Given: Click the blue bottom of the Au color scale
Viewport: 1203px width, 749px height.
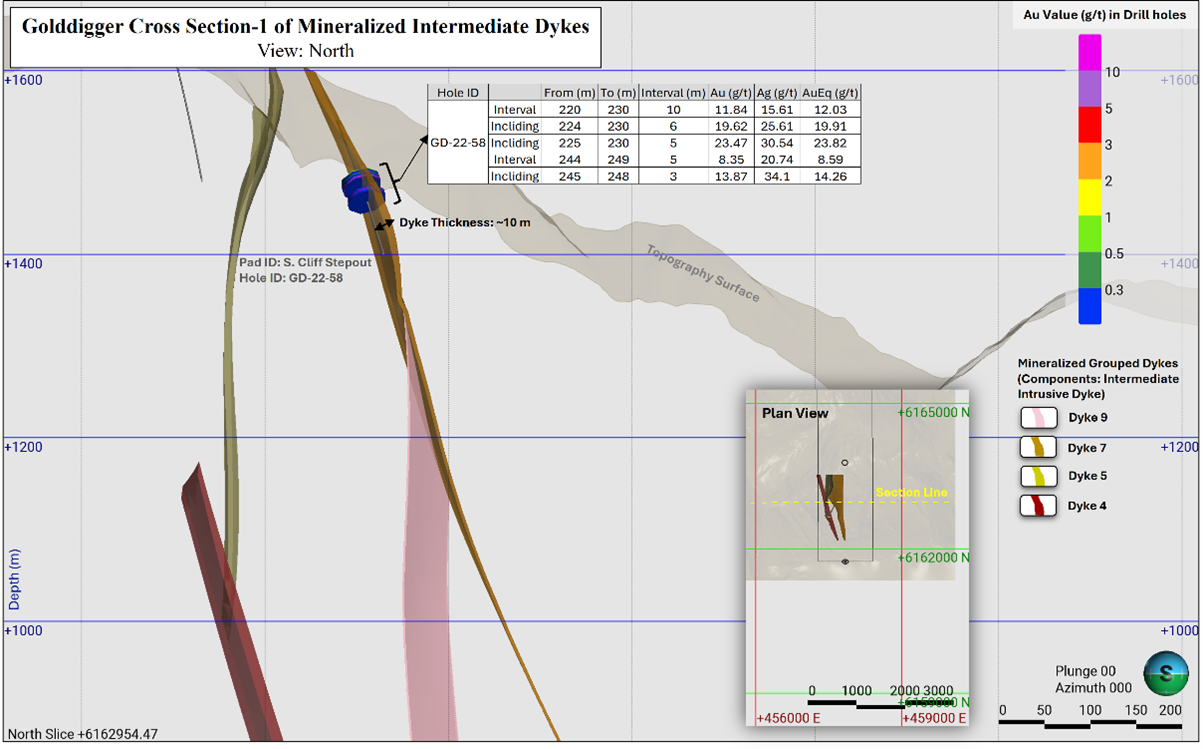Looking at the screenshot, I should click(1090, 306).
